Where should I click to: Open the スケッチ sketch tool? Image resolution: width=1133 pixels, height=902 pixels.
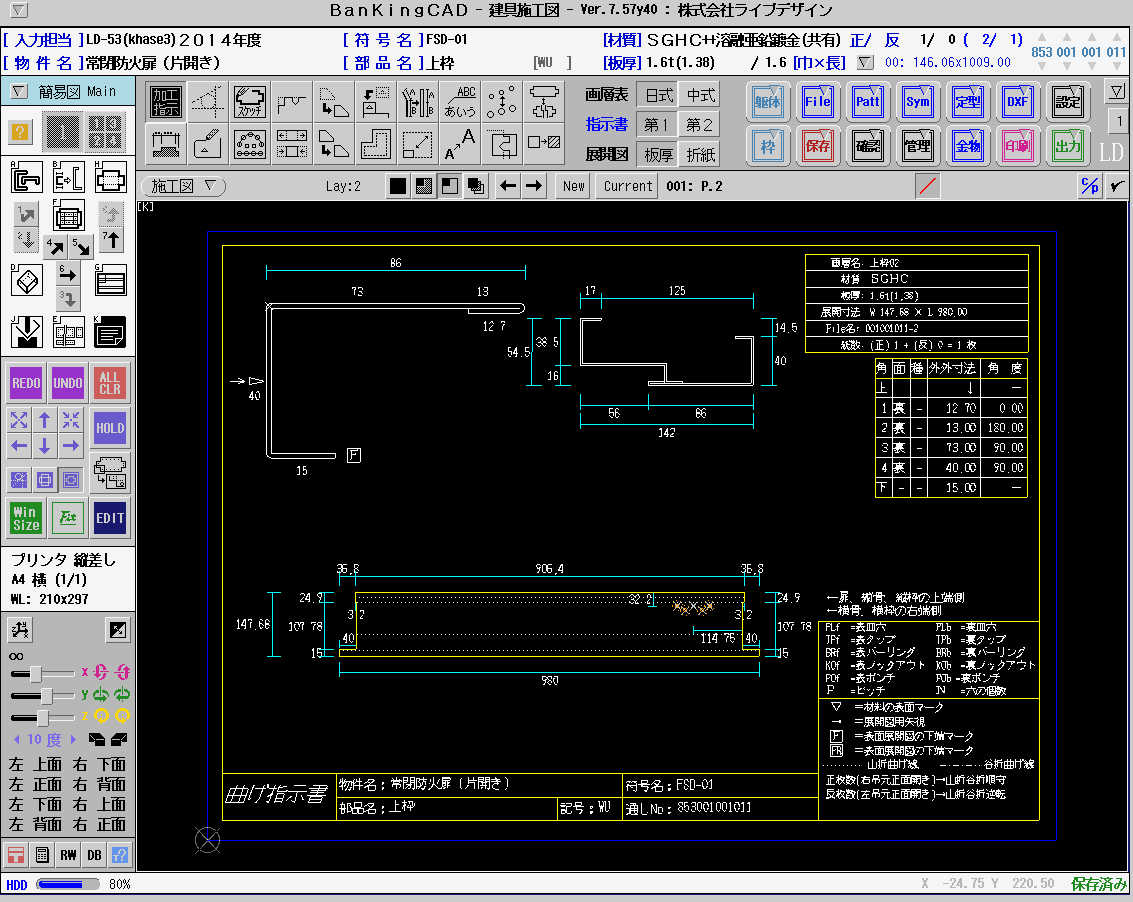coord(249,101)
